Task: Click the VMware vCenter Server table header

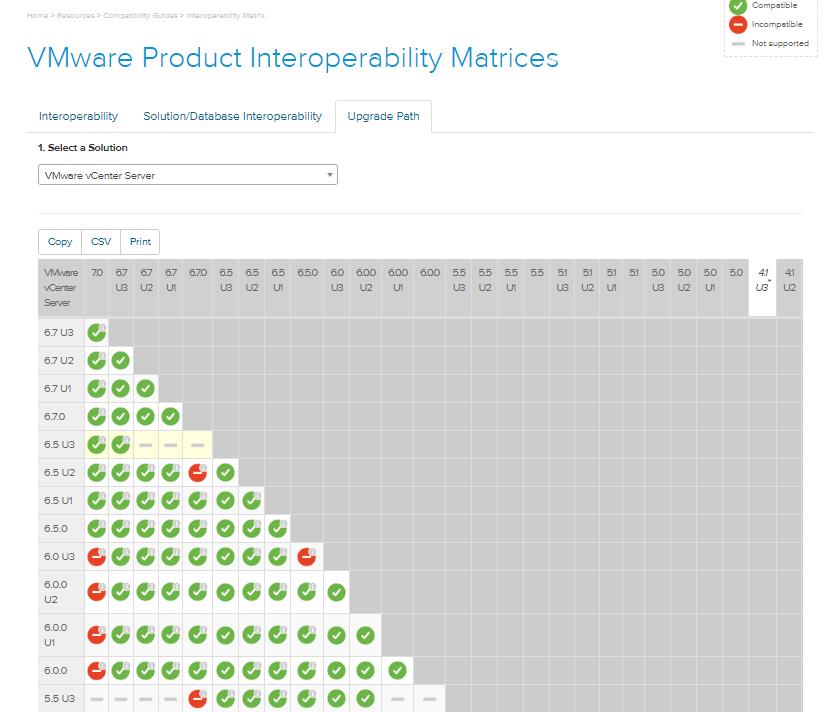Action: (x=61, y=288)
